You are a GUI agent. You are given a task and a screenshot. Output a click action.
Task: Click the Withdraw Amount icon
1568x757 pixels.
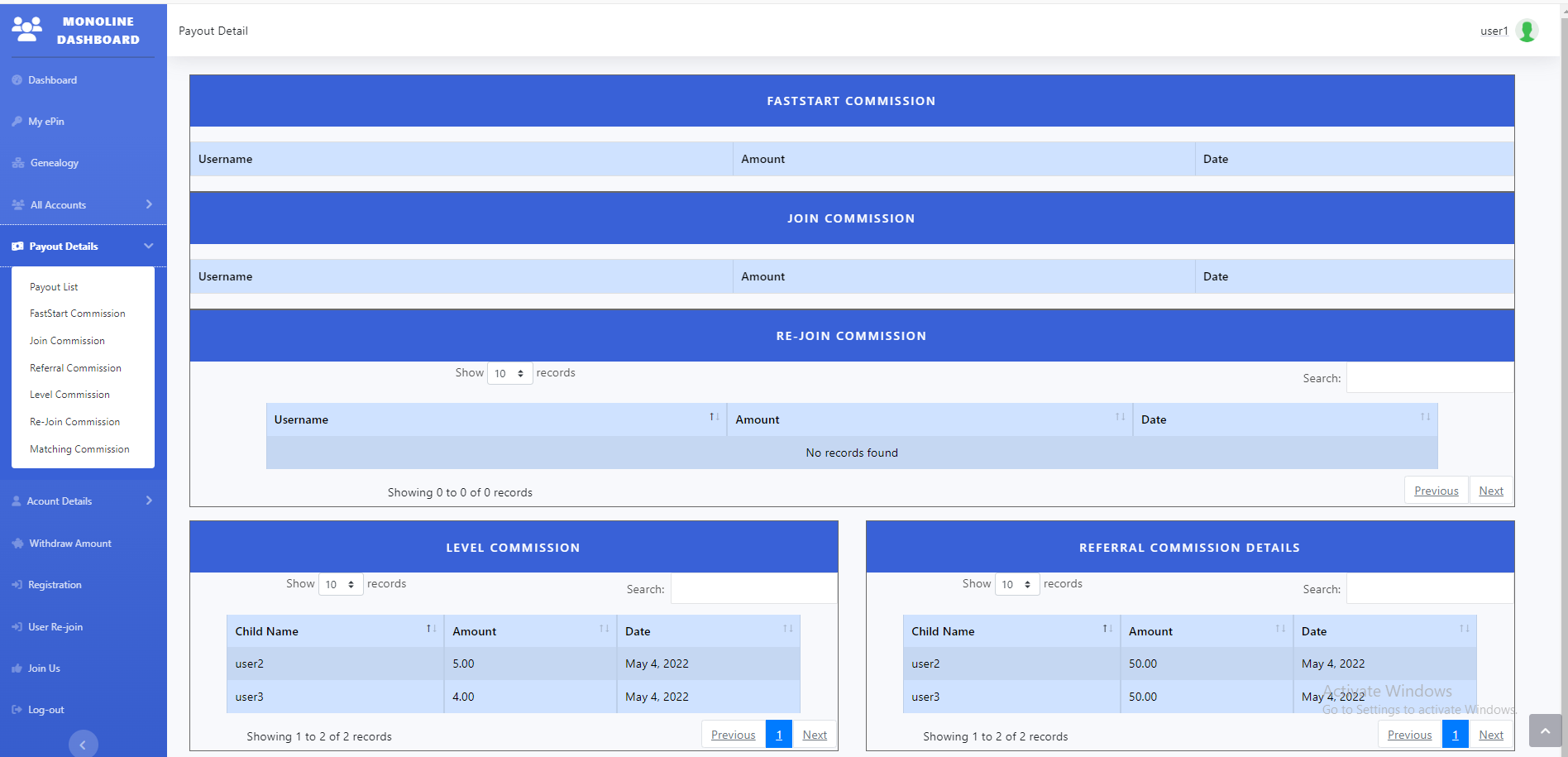click(17, 544)
